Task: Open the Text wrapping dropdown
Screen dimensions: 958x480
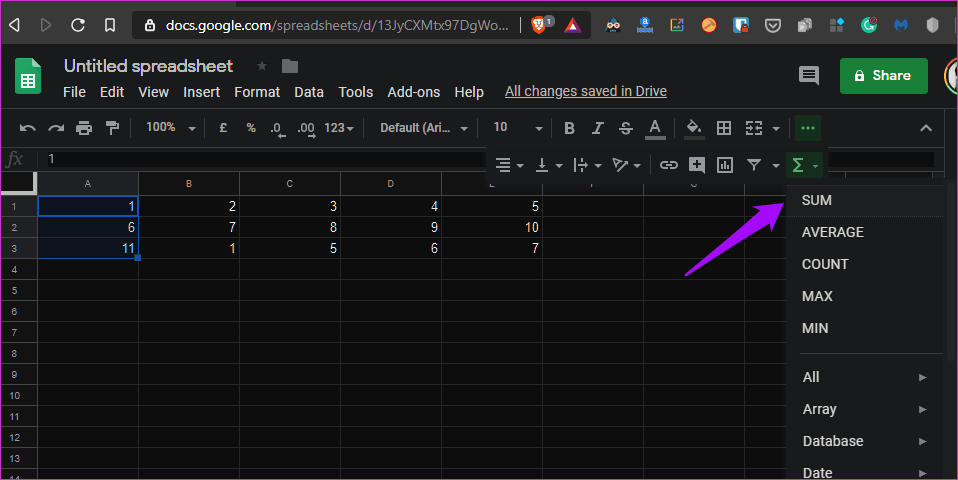Action: coord(587,165)
